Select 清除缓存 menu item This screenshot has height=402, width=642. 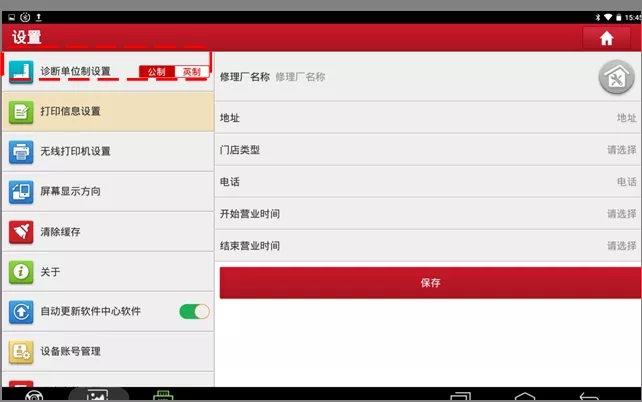109,232
